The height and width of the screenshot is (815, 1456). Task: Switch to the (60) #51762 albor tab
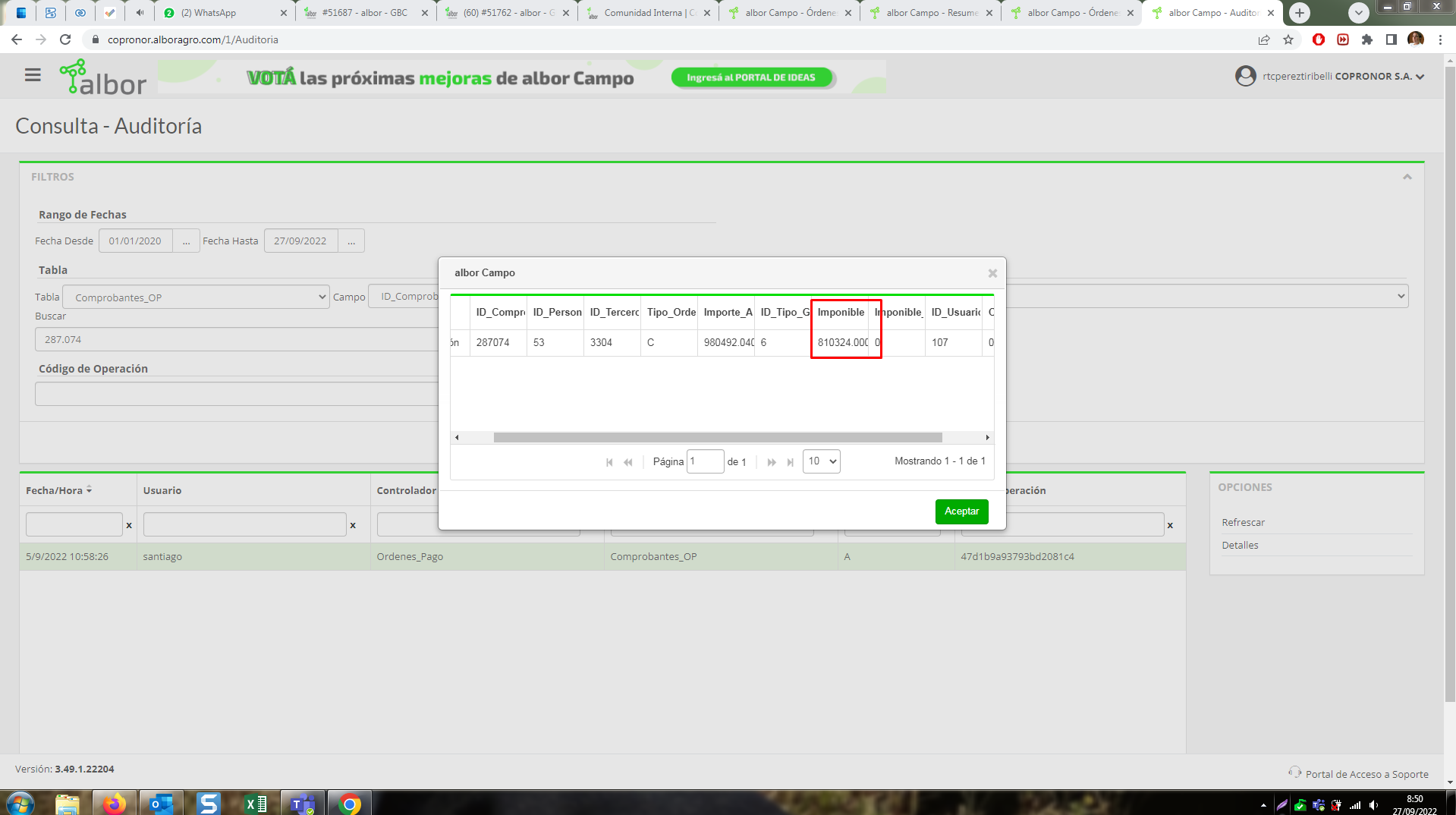tap(507, 13)
